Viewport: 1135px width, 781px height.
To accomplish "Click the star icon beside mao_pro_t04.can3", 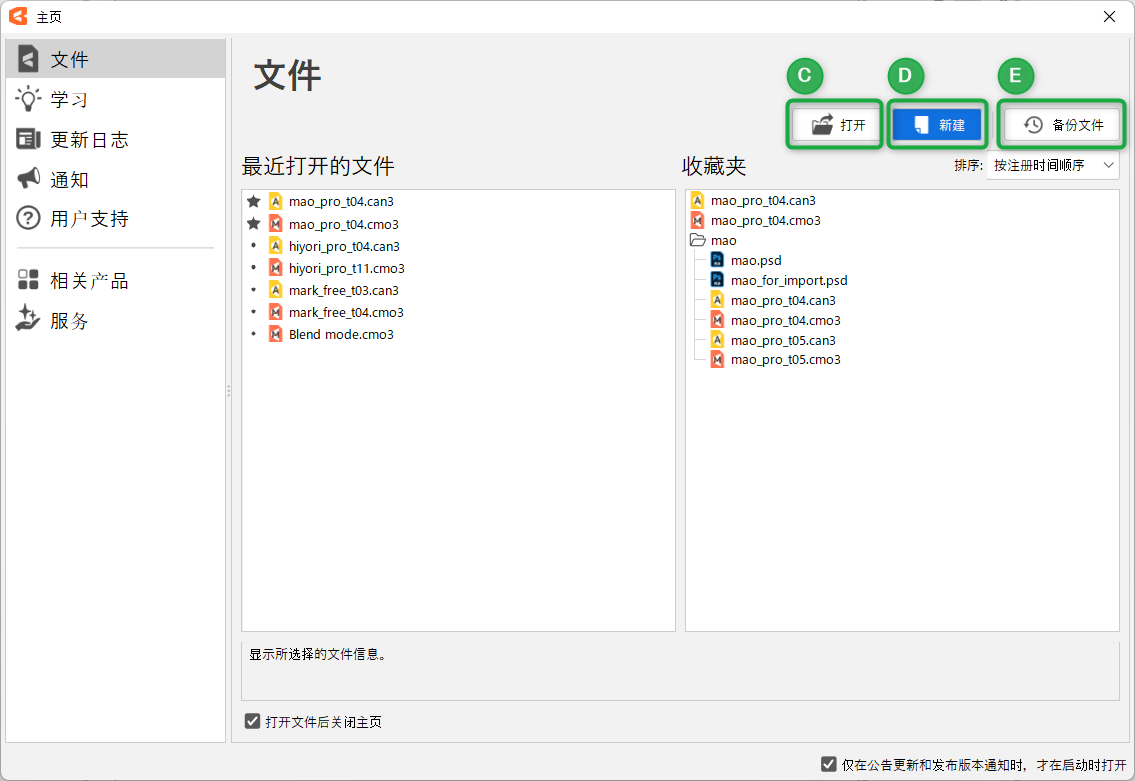I will [x=254, y=201].
